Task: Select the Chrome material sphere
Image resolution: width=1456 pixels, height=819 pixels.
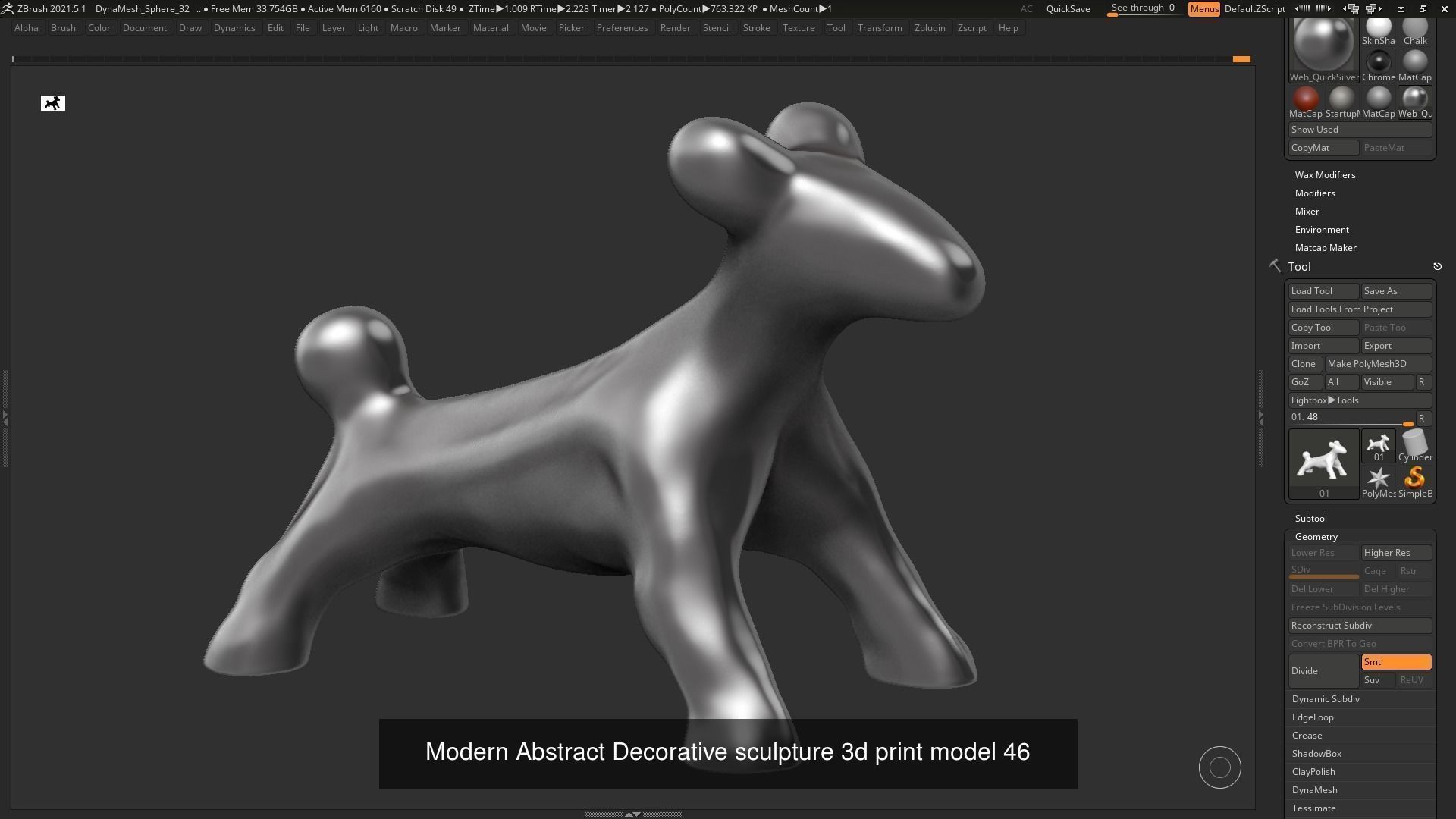Action: [x=1378, y=66]
